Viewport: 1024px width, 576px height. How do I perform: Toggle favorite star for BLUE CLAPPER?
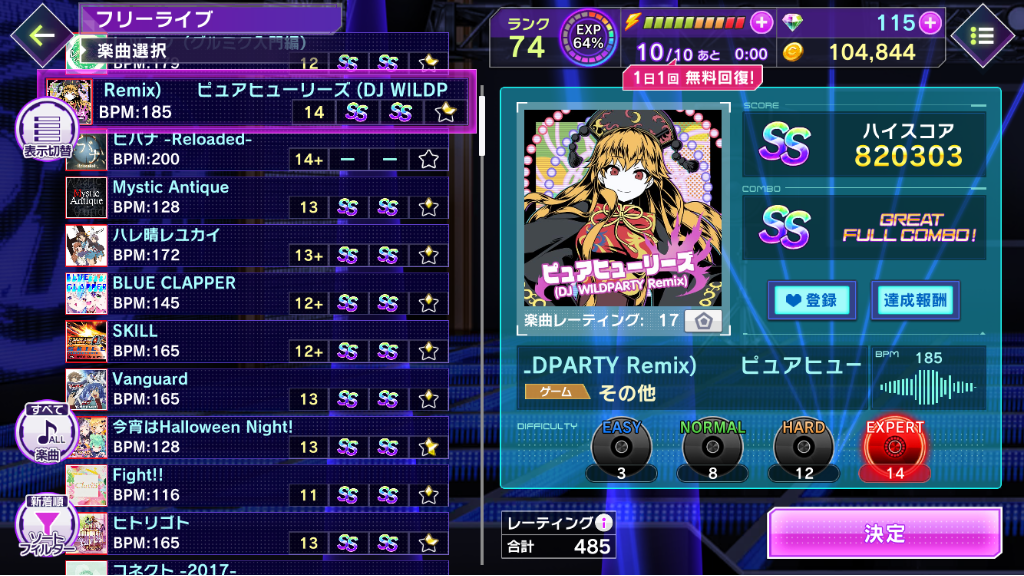pos(428,303)
